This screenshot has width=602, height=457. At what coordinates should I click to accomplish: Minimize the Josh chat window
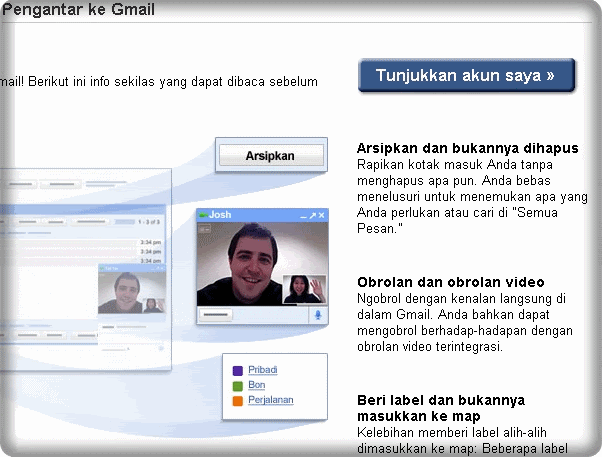coord(303,216)
